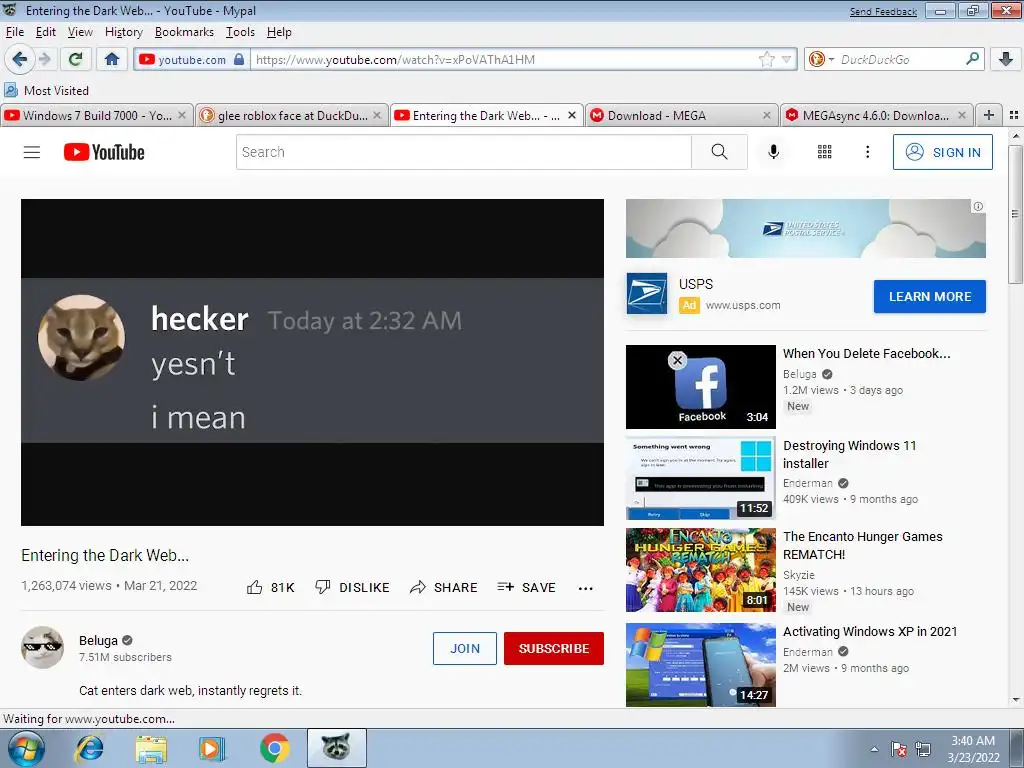Switch to Windows 7 Build 7000 tab
Screen dimensions: 1024x768
pos(97,116)
